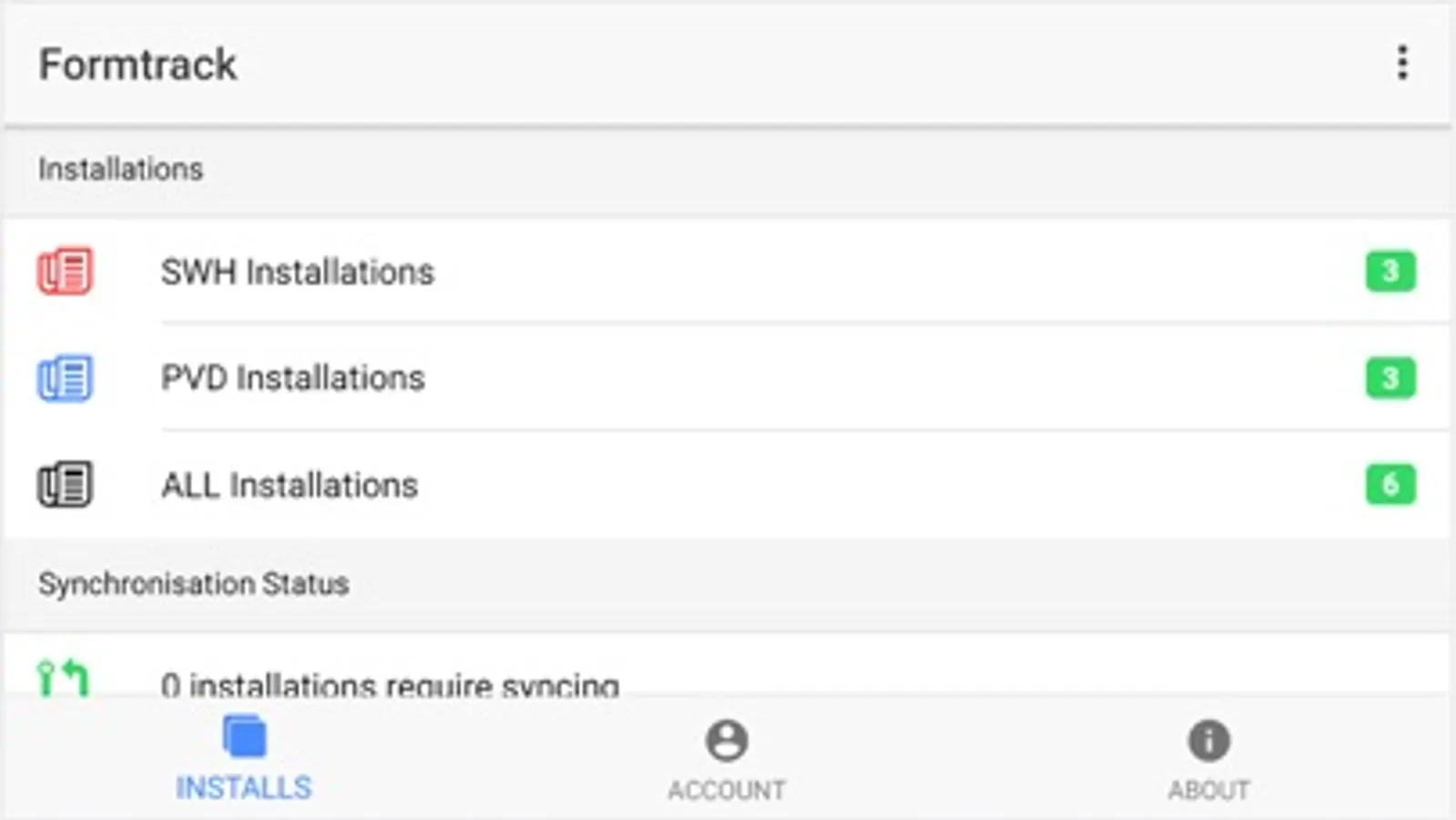This screenshot has height=820, width=1456.
Task: Open the three-dot overflow menu
Action: [1402, 63]
